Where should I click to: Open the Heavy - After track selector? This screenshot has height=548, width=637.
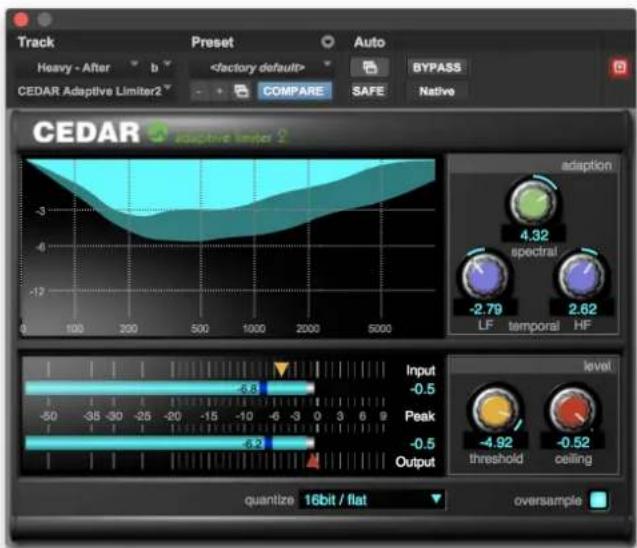[77, 67]
